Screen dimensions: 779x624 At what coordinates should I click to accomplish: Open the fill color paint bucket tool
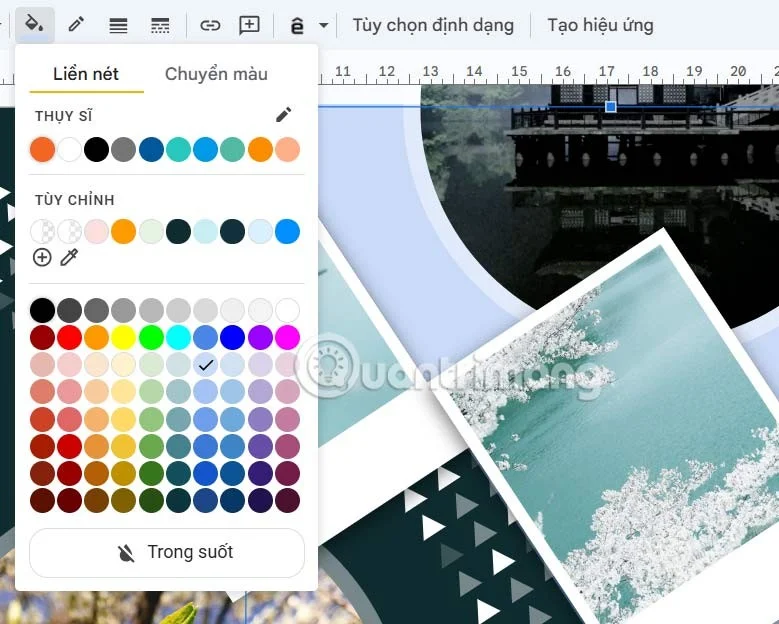point(34,24)
